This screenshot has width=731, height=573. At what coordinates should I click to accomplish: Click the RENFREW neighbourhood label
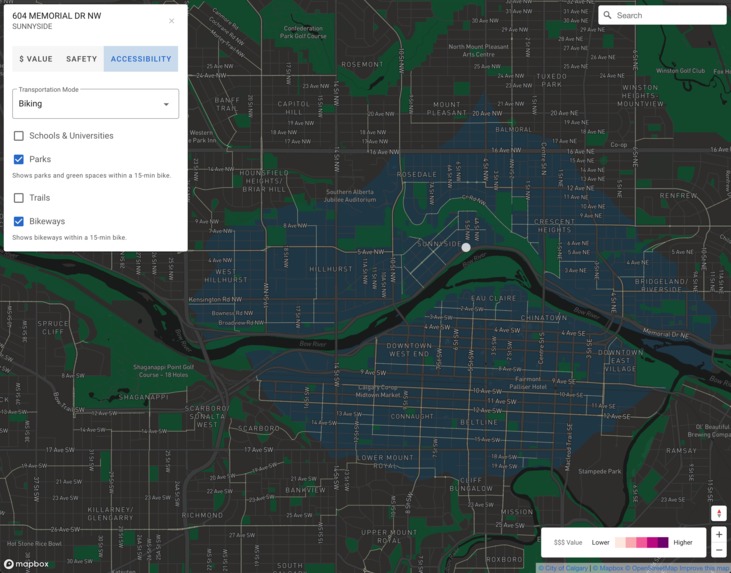pyautogui.click(x=678, y=195)
